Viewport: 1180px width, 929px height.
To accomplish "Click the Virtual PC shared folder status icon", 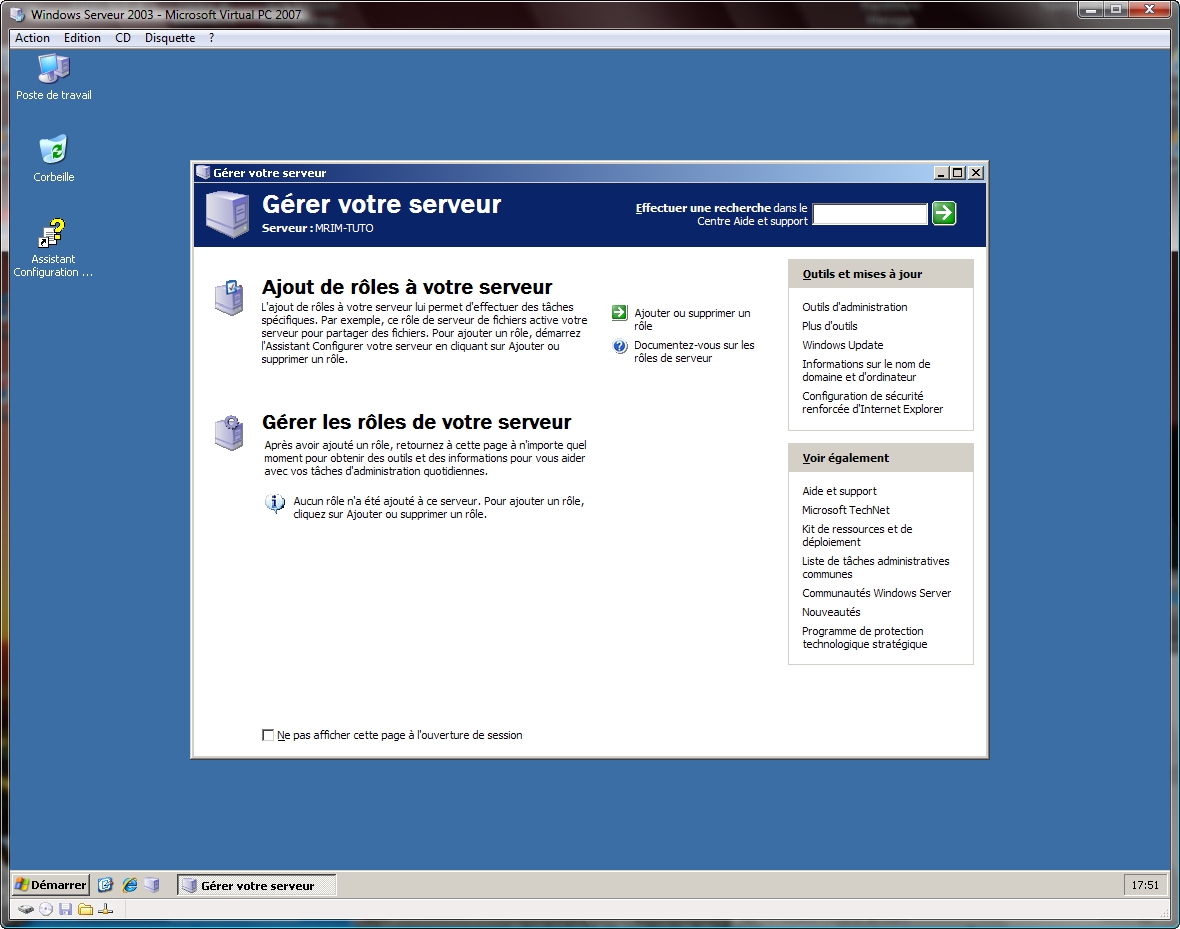I will click(86, 909).
